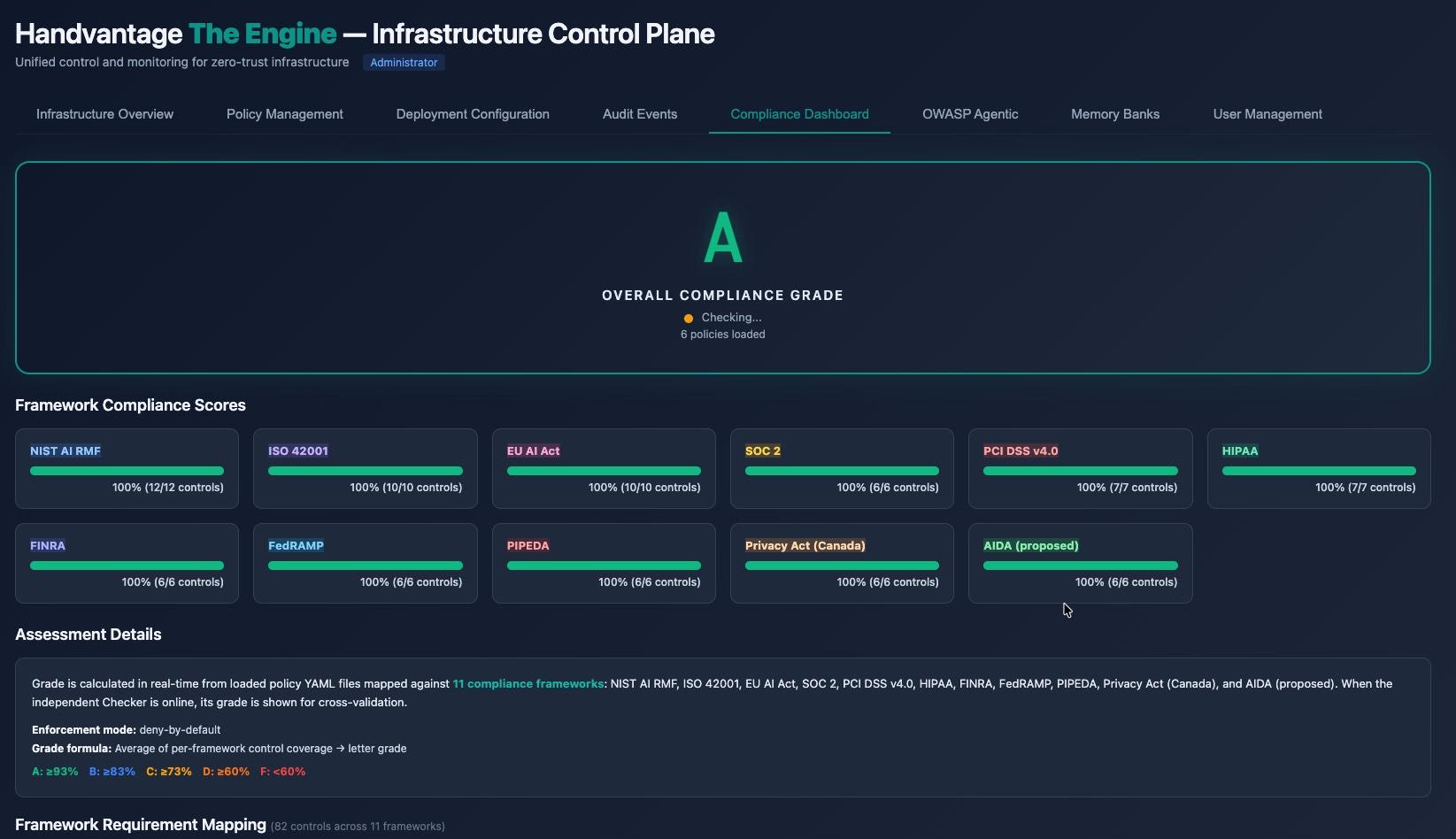Viewport: 1456px width, 839px height.
Task: Click '100% (12/12 controls)' text
Action: point(168,488)
